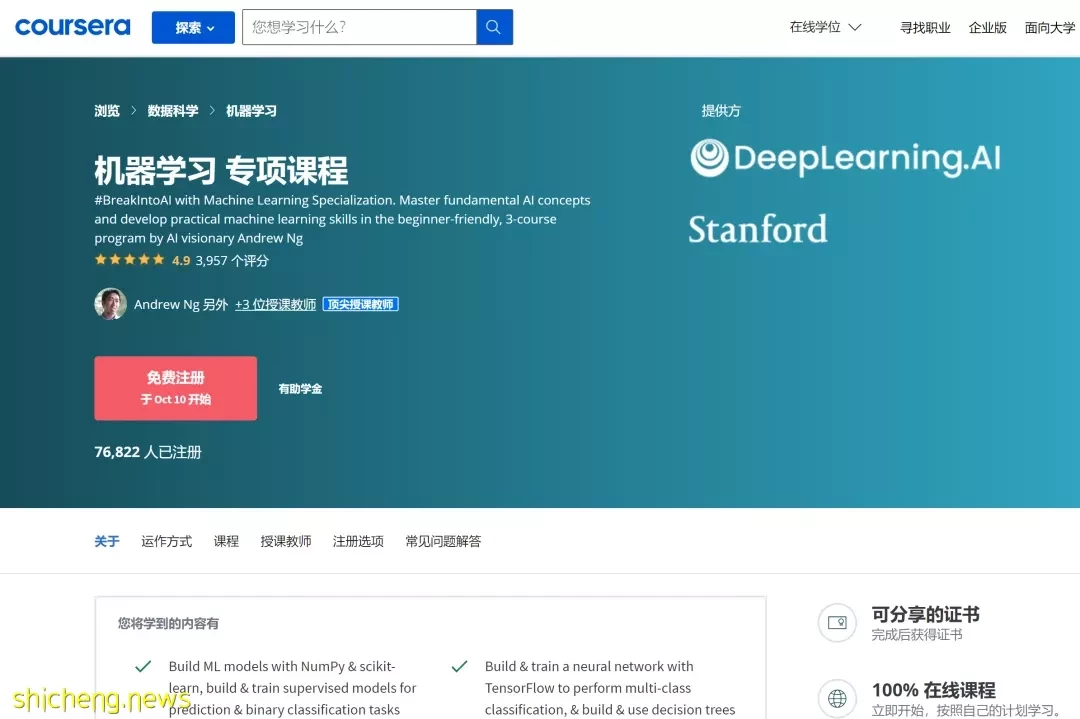
Task: Click the 100% 在线课程 heading
Action: (933, 689)
